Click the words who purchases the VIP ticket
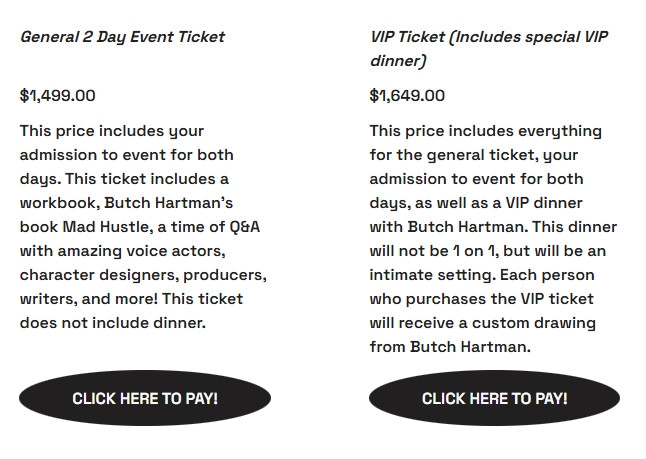This screenshot has height=459, width=646. coord(481,299)
